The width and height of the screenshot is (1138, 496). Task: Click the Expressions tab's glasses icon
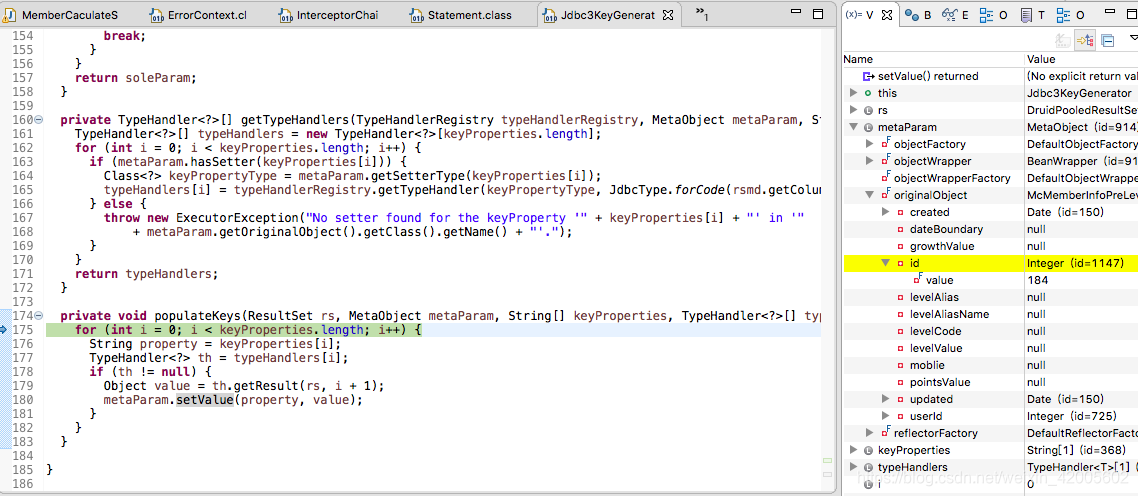[949, 15]
